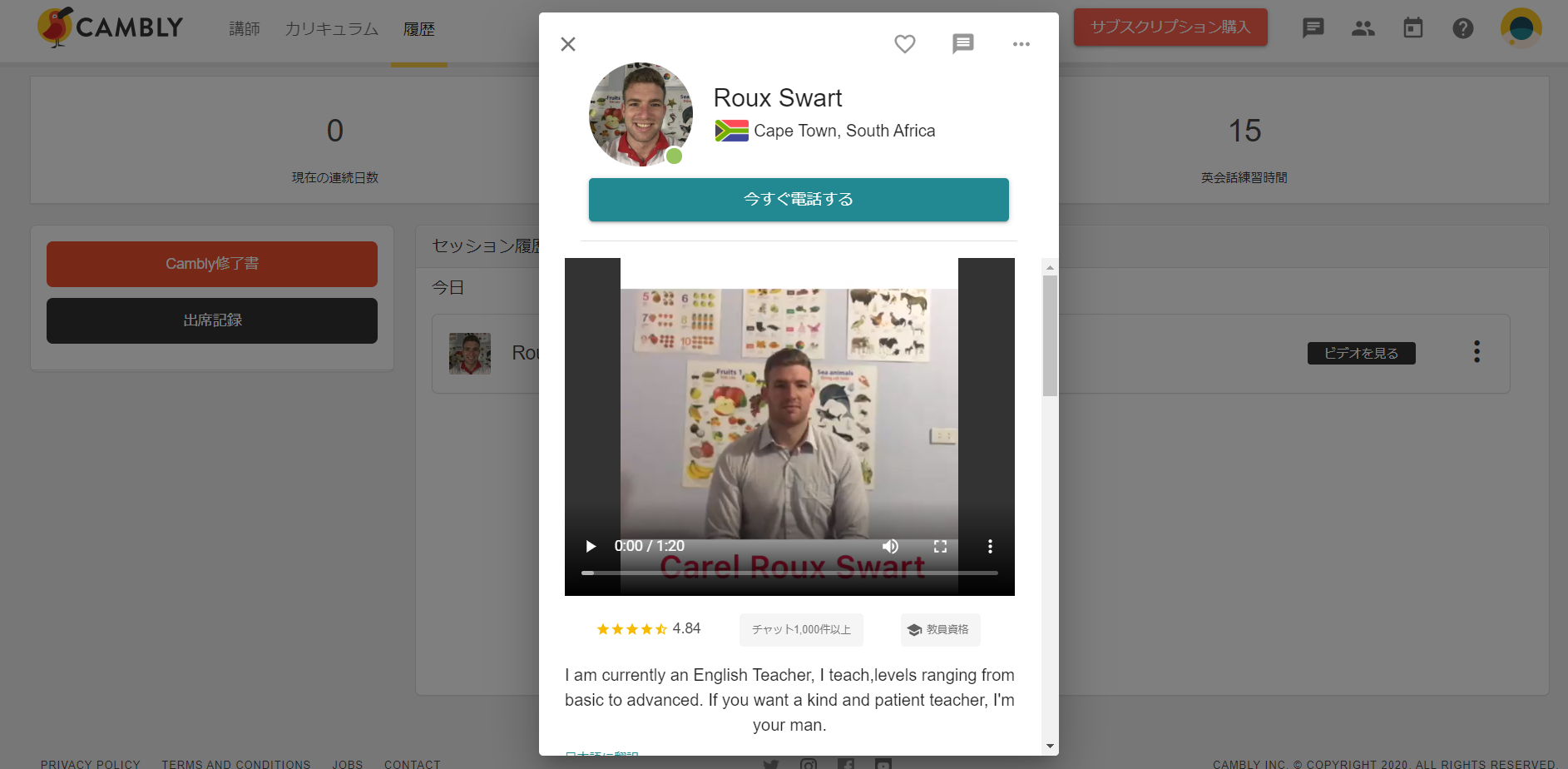Open user profile avatar menu
Viewport: 1568px width, 769px height.
coord(1521,28)
